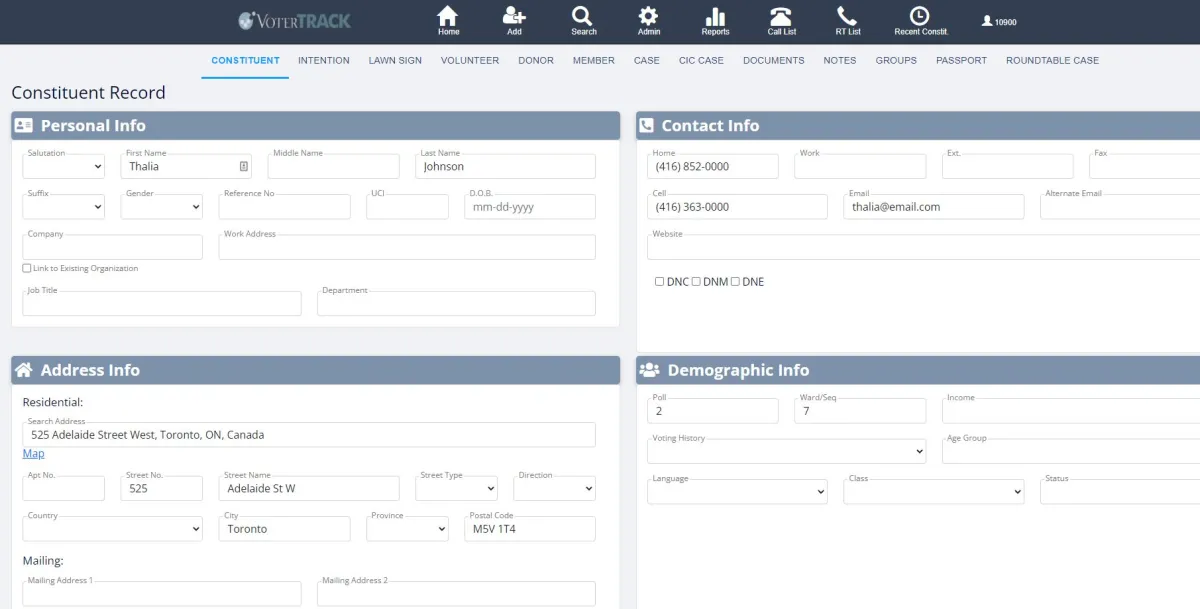1200x609 pixels.
Task: Switch to the Notes tab
Action: click(840, 60)
